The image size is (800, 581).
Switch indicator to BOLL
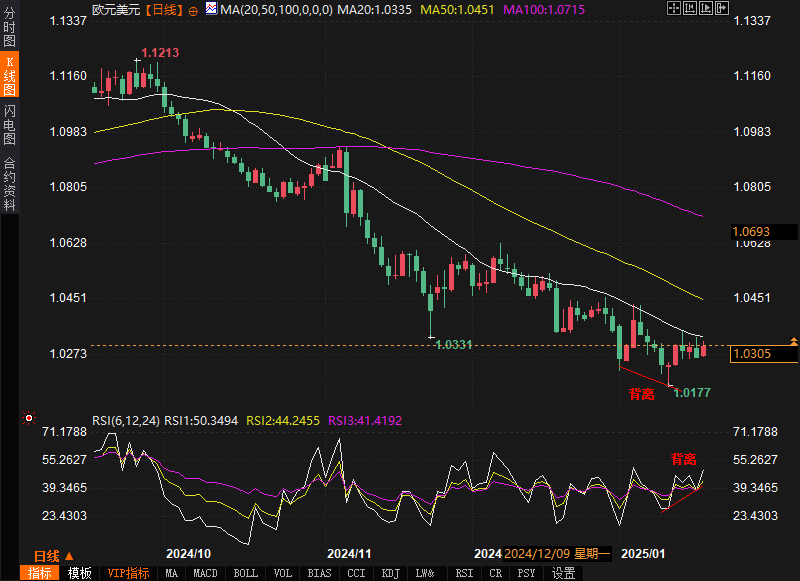tap(245, 573)
